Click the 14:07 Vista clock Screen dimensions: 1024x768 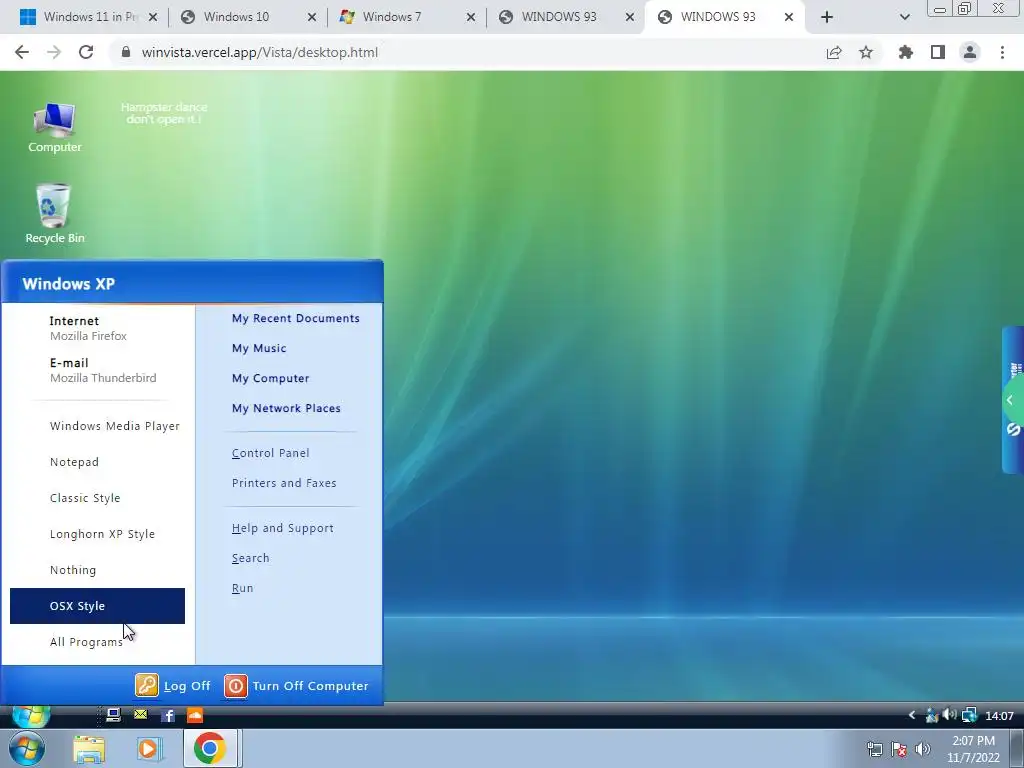click(999, 716)
